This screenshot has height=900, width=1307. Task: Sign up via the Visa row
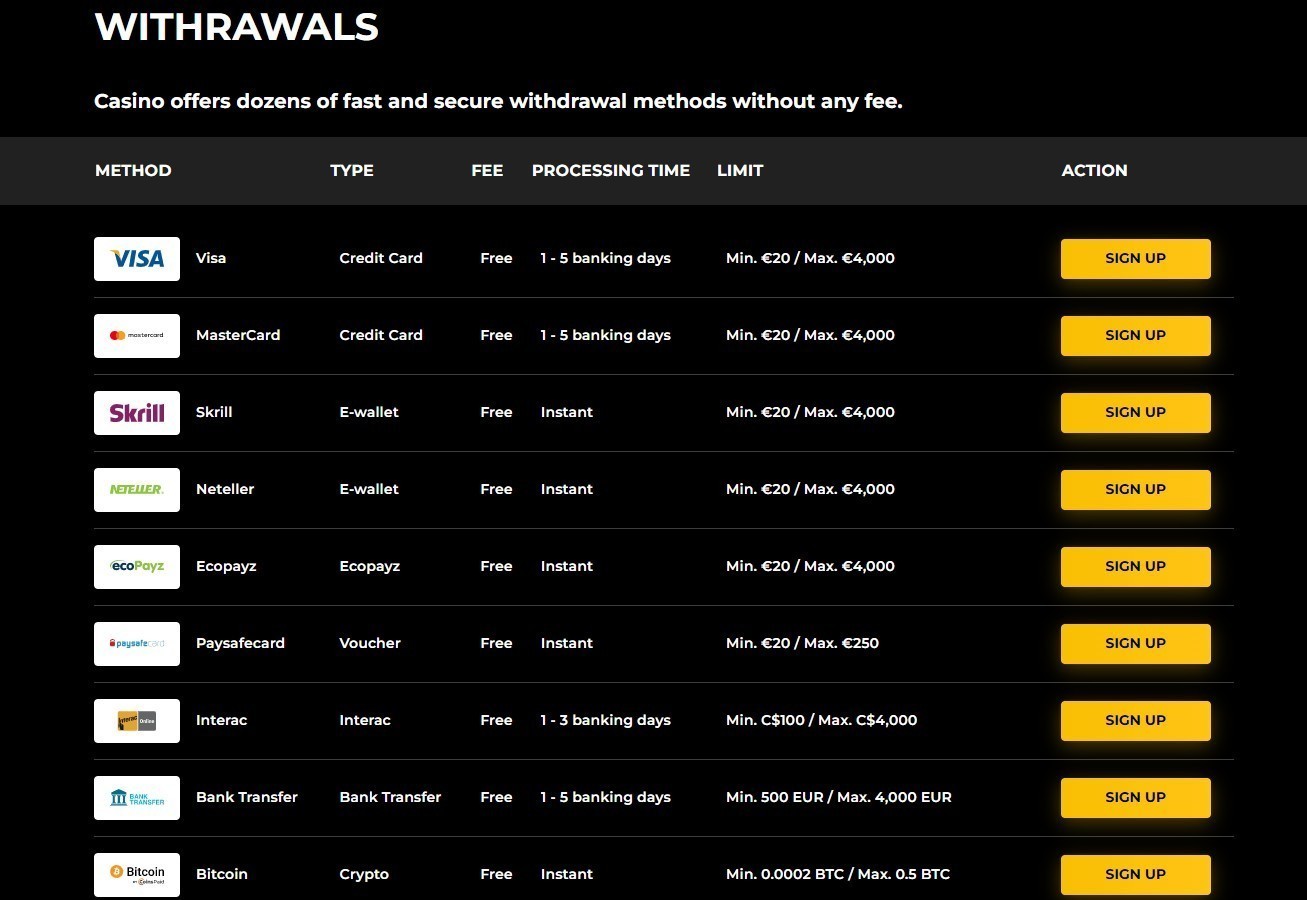pos(1136,259)
